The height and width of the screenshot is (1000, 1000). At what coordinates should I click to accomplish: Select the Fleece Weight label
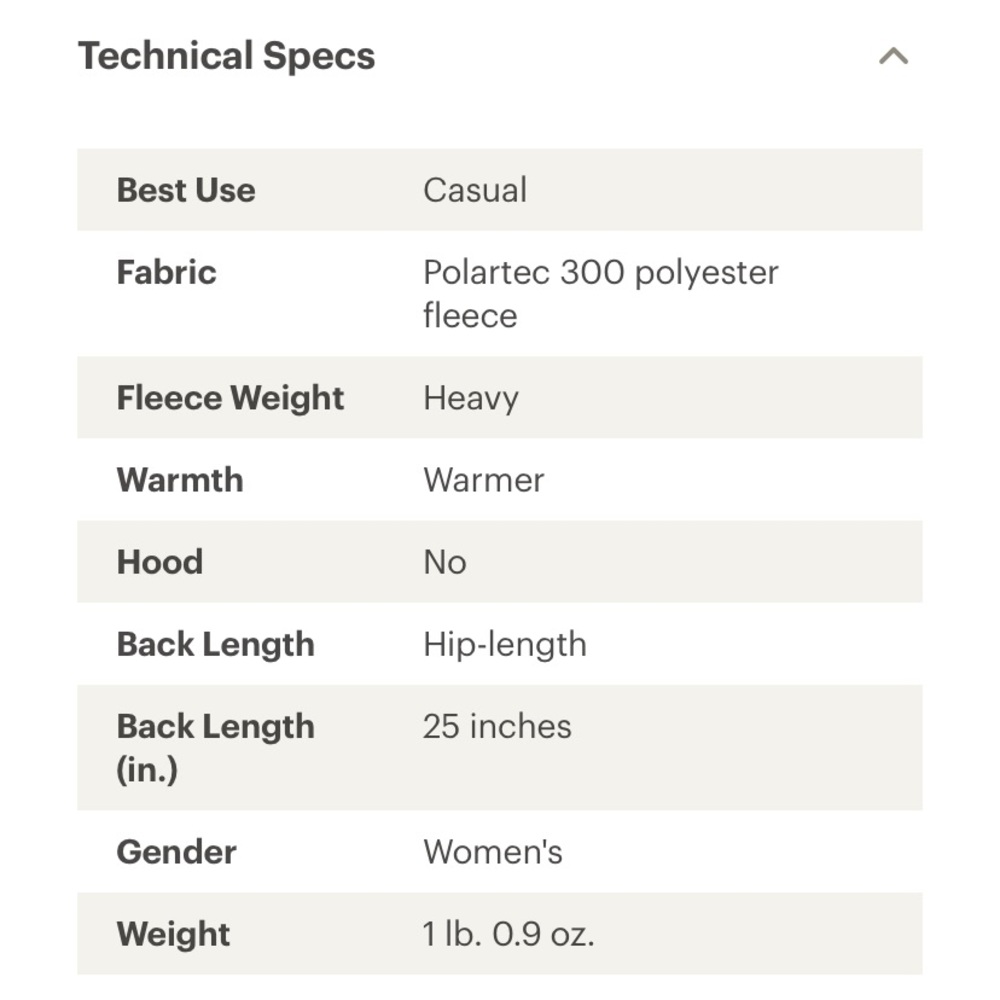(x=230, y=398)
